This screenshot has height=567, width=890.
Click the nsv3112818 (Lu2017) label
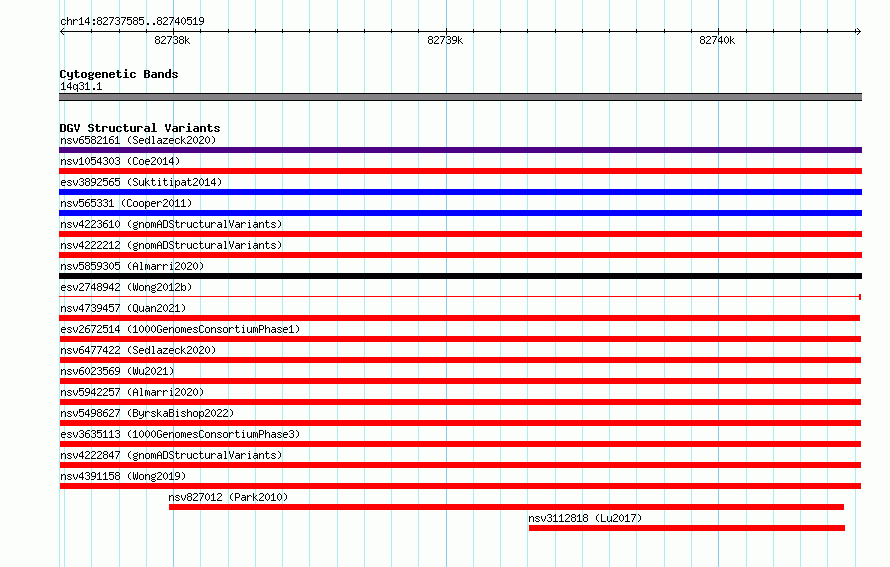click(x=585, y=518)
